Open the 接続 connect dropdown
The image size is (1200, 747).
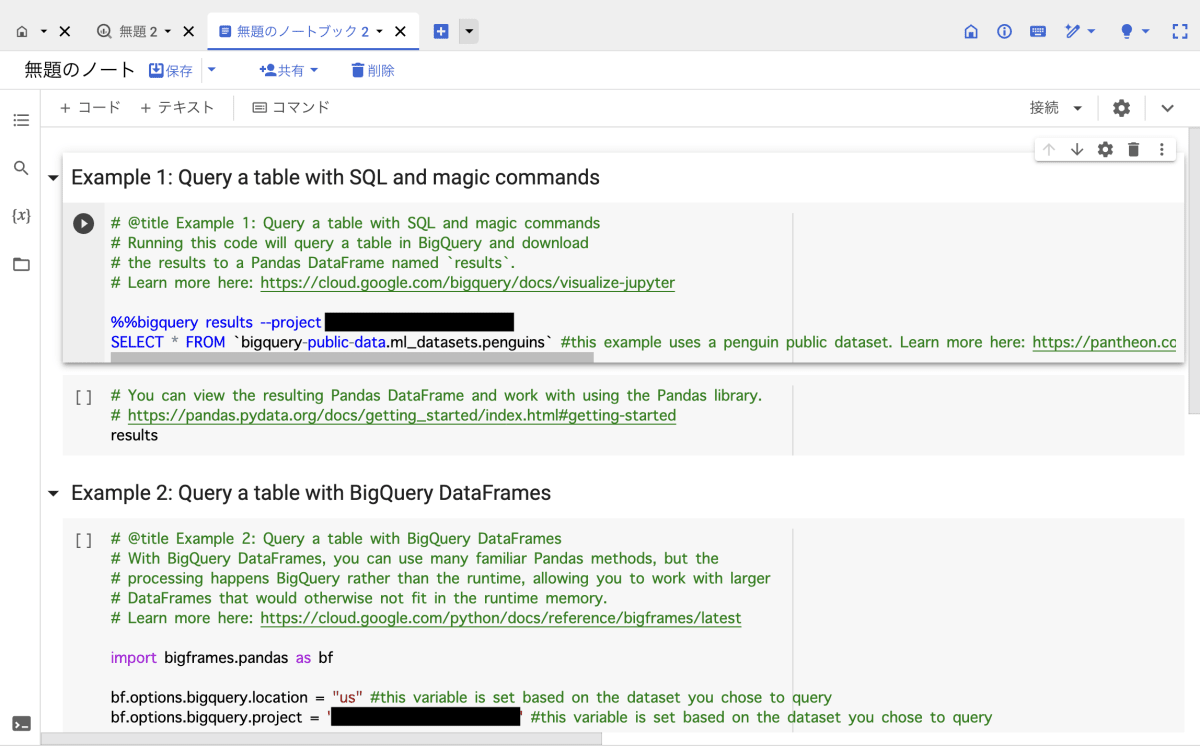click(1057, 108)
